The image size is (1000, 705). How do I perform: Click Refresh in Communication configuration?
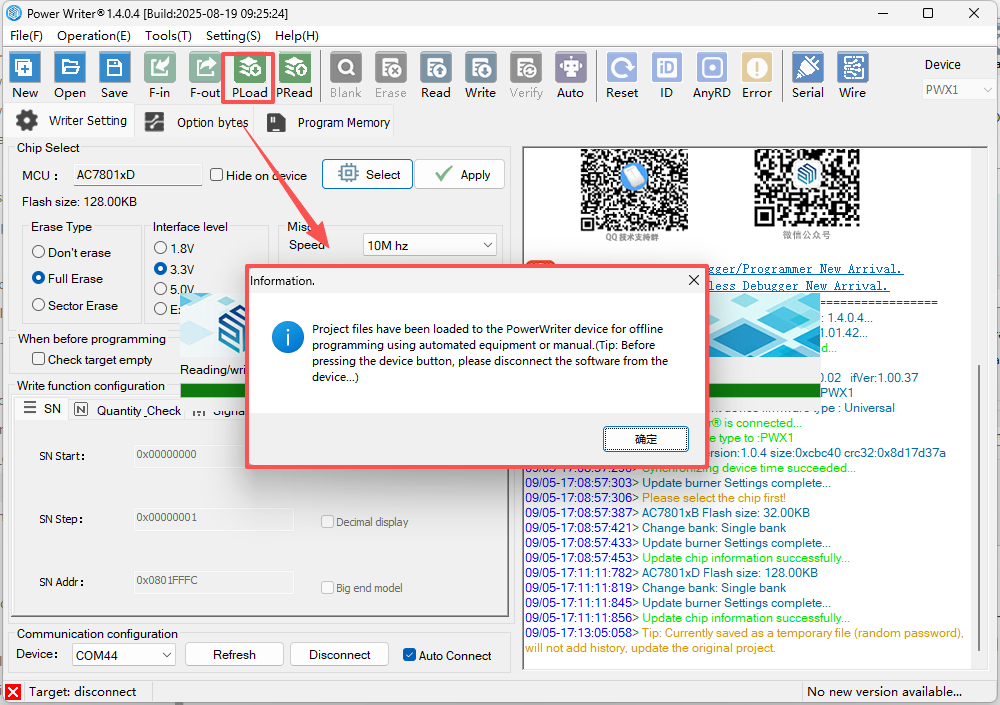point(234,655)
